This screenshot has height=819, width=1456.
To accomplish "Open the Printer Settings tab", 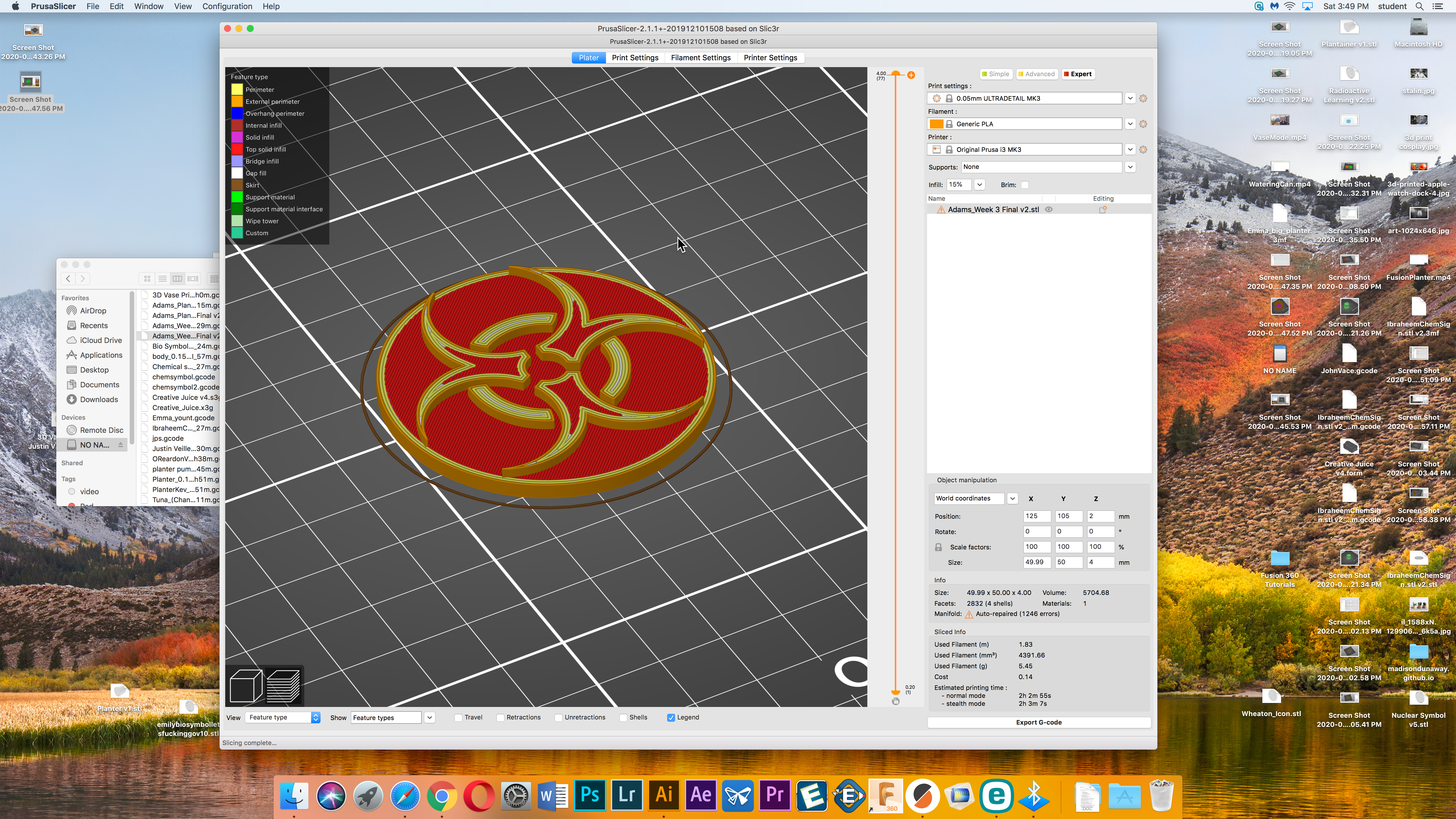I will click(770, 58).
